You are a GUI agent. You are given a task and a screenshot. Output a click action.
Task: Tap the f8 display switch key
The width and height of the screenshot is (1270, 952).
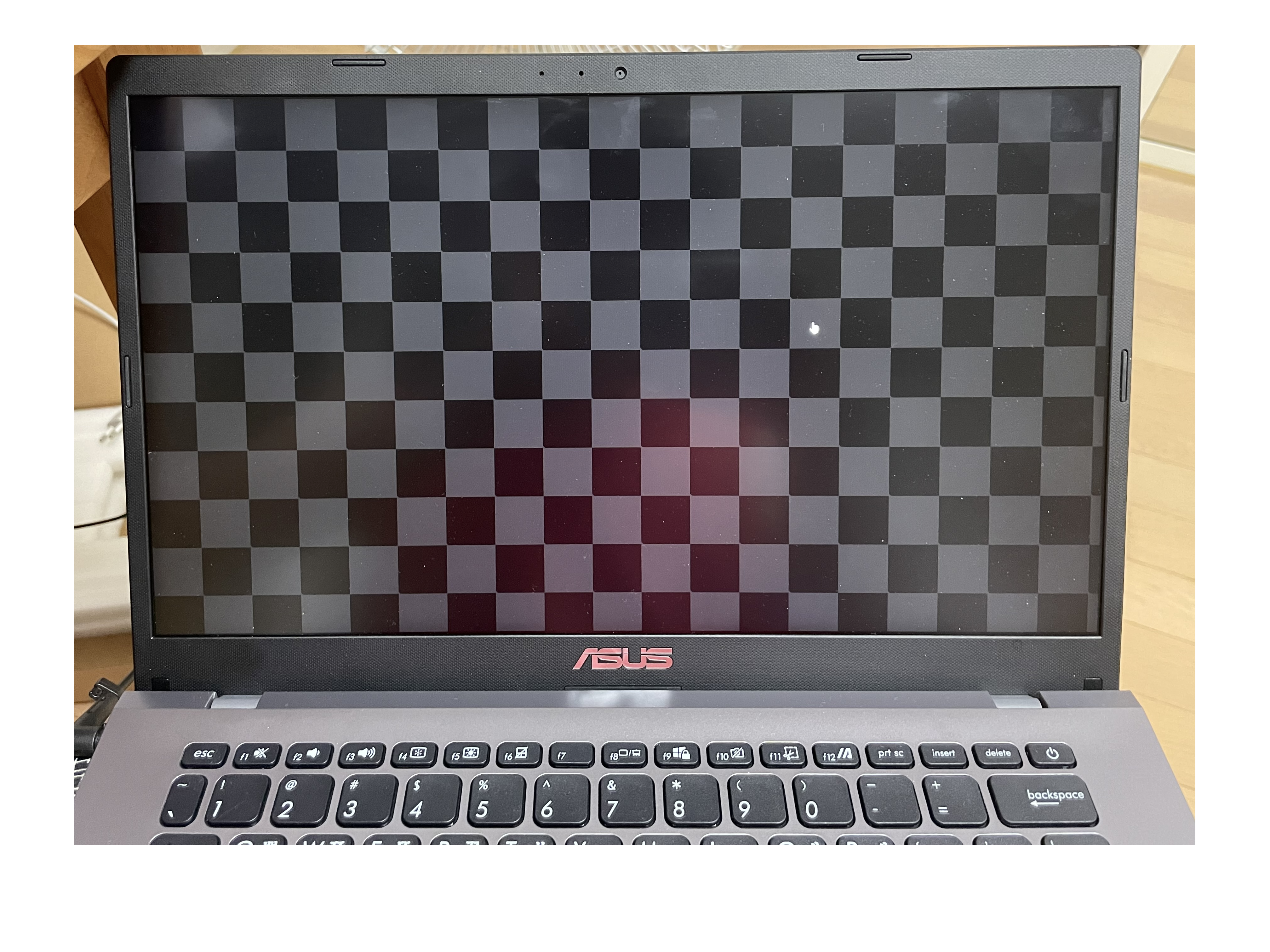coord(624,755)
